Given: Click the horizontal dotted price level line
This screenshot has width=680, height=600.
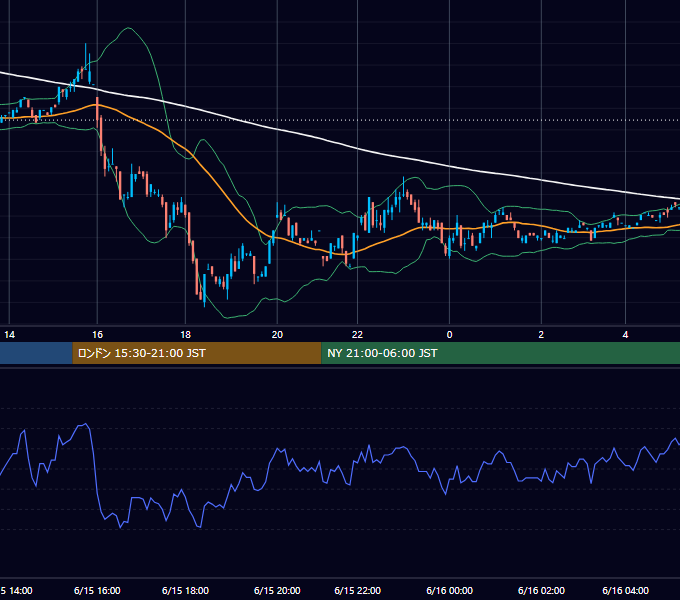Looking at the screenshot, I should [x=340, y=120].
